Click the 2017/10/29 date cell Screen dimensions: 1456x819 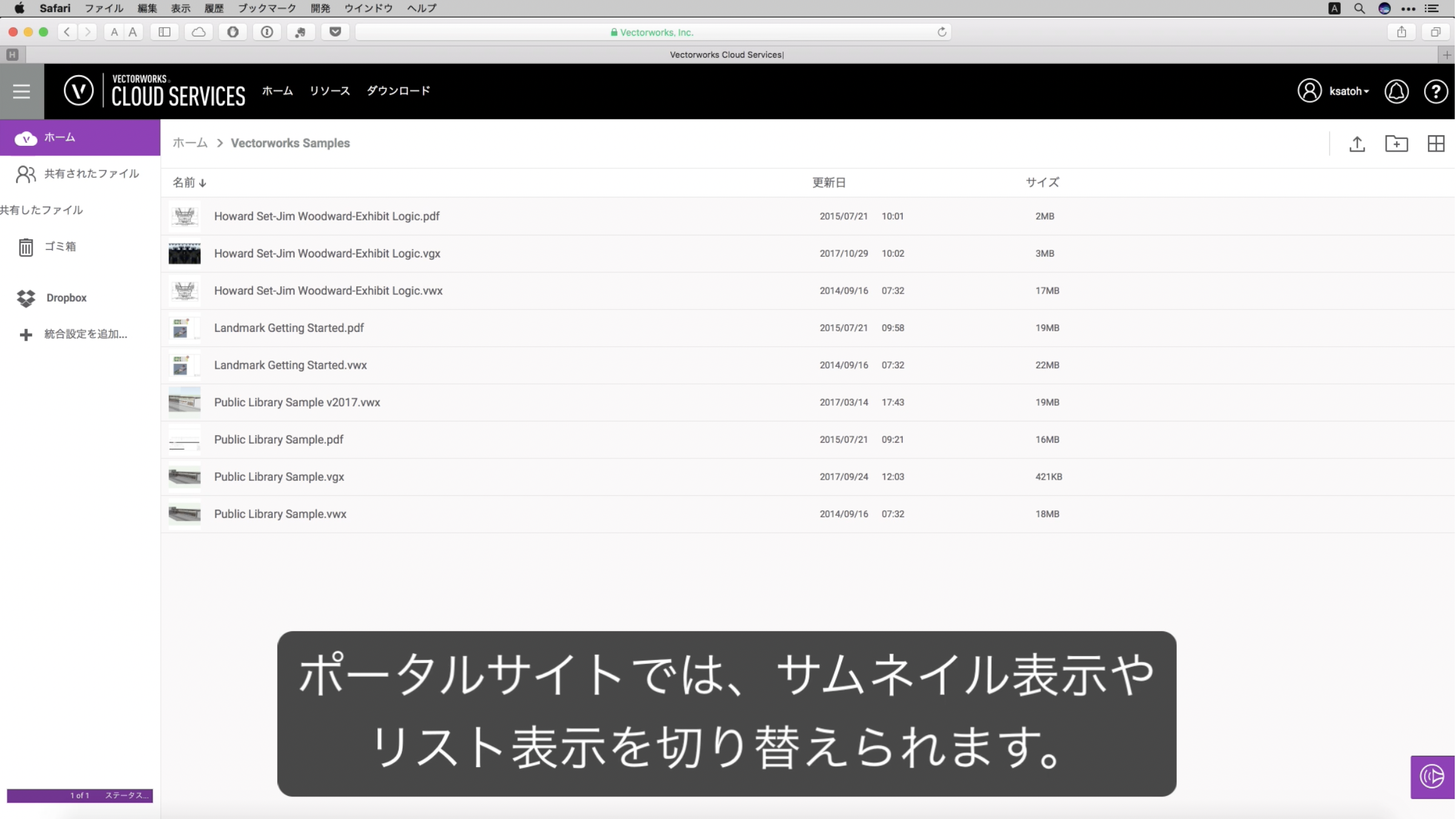pos(844,254)
